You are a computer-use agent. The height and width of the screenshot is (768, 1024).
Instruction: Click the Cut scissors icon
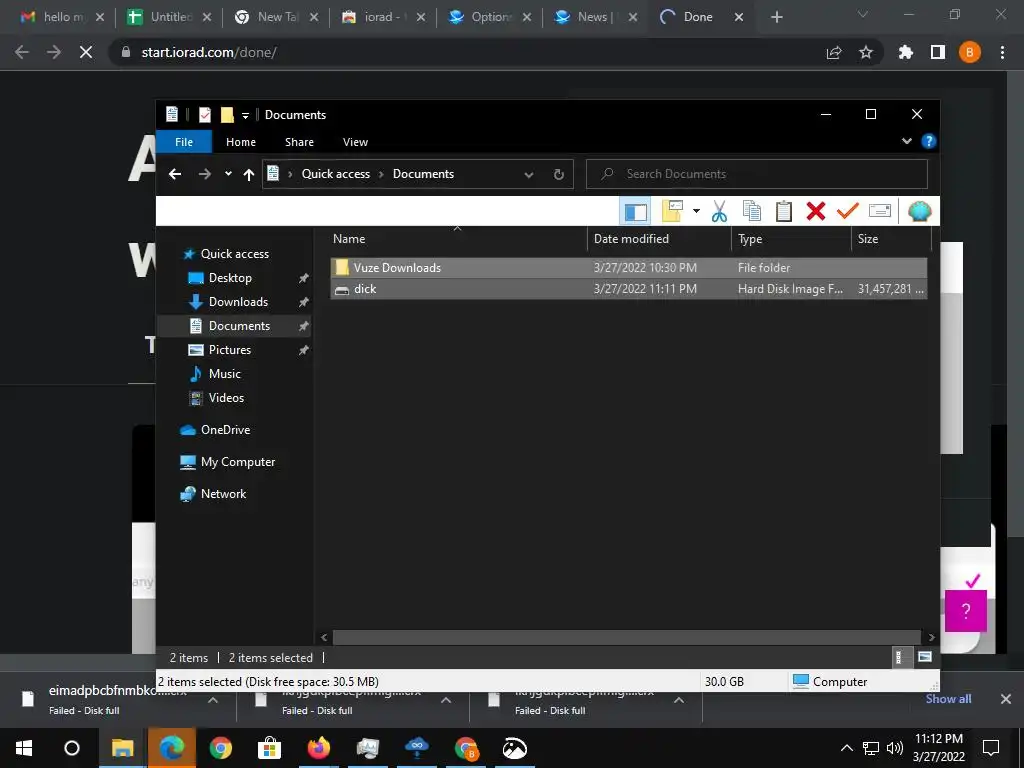[719, 212]
